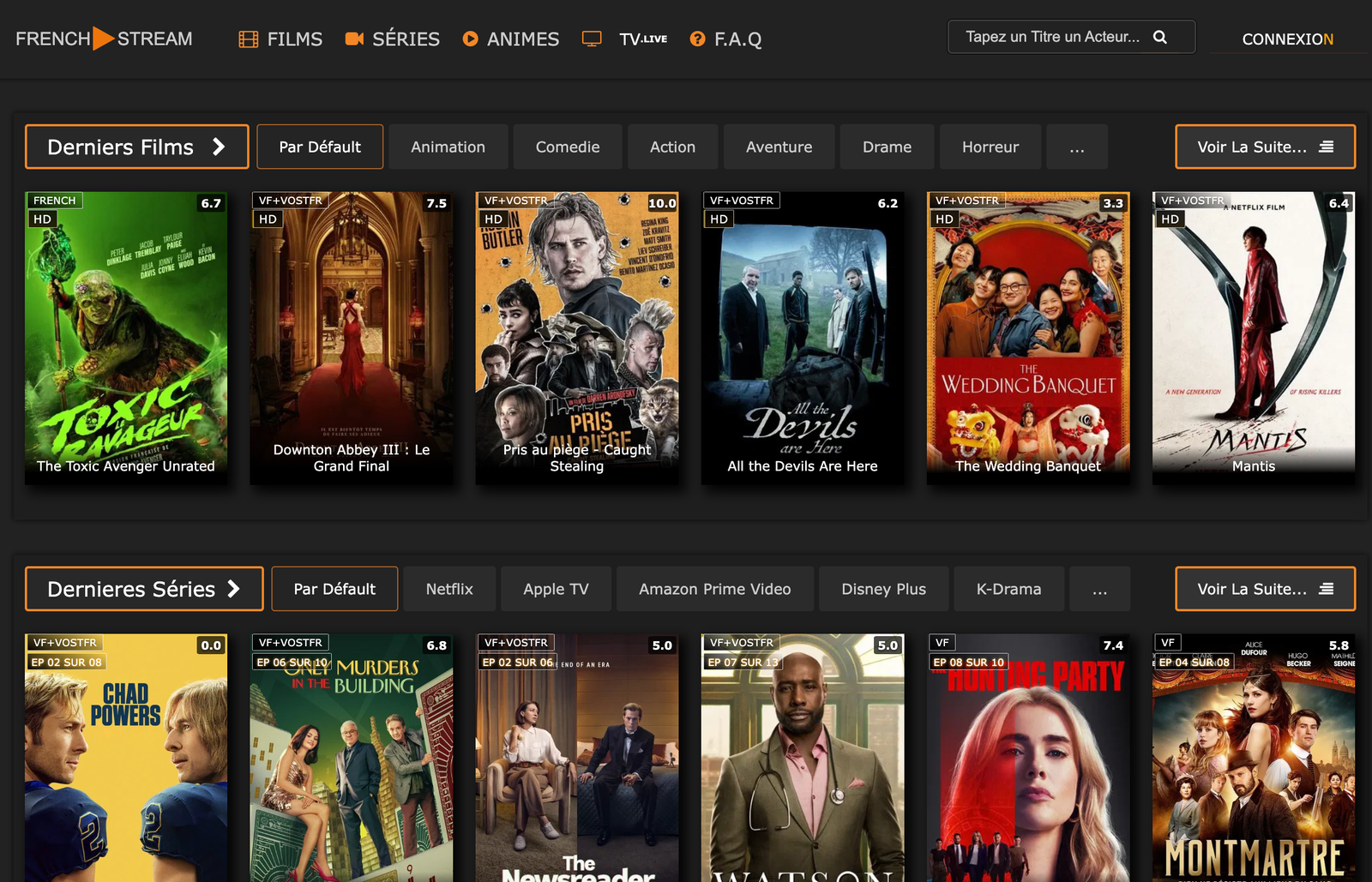Show more series platforms via ellipsis
Viewport: 1372px width, 882px height.
tap(1099, 589)
